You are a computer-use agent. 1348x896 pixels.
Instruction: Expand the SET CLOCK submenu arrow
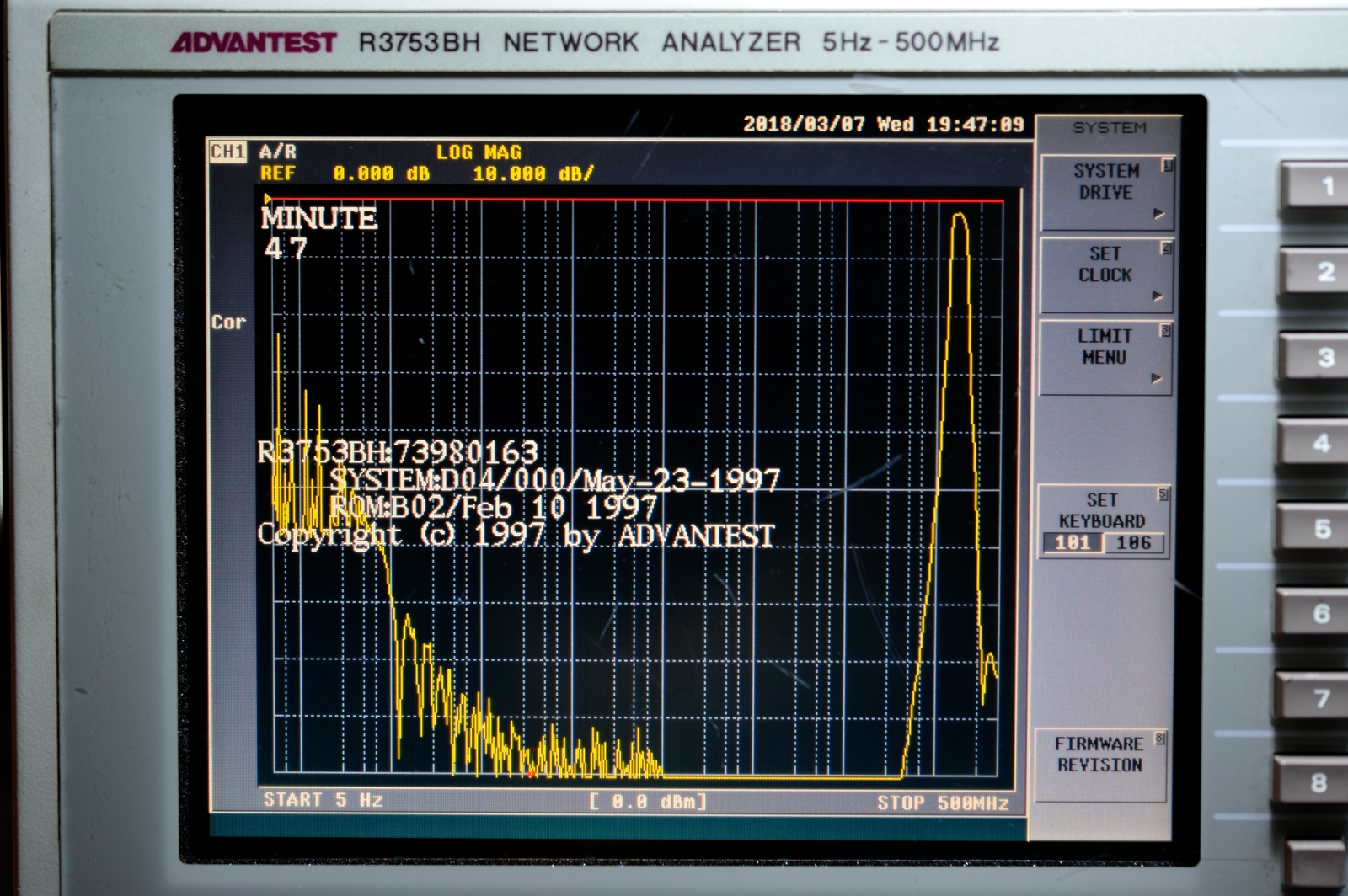click(1158, 296)
